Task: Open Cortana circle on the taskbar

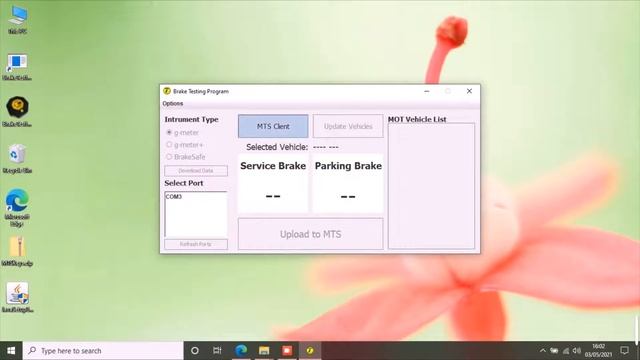Action: [195, 351]
